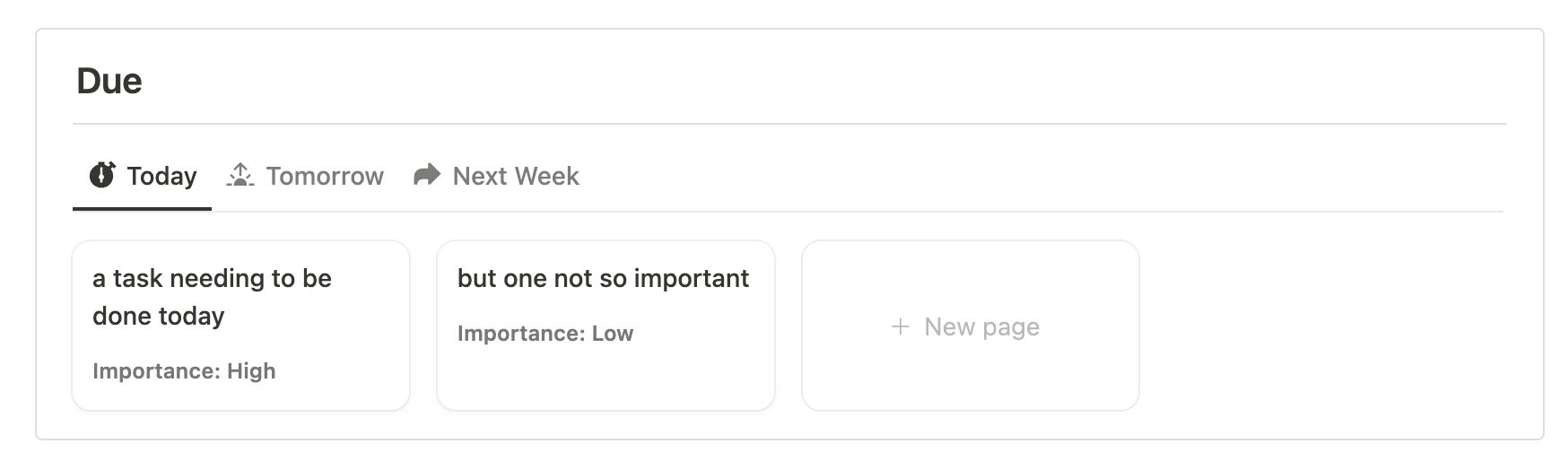Viewport: 1568px width, 461px height.
Task: Click the "Importance: High" property text
Action: pos(184,371)
